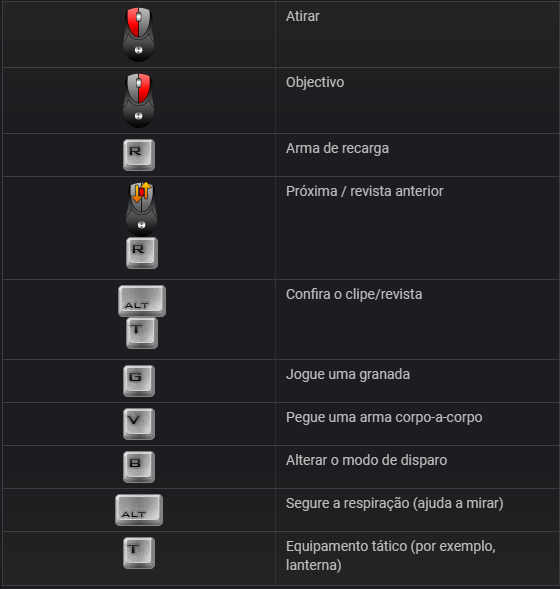Click the V key icon for melee weapon
The width and height of the screenshot is (560, 589).
pyautogui.click(x=139, y=424)
